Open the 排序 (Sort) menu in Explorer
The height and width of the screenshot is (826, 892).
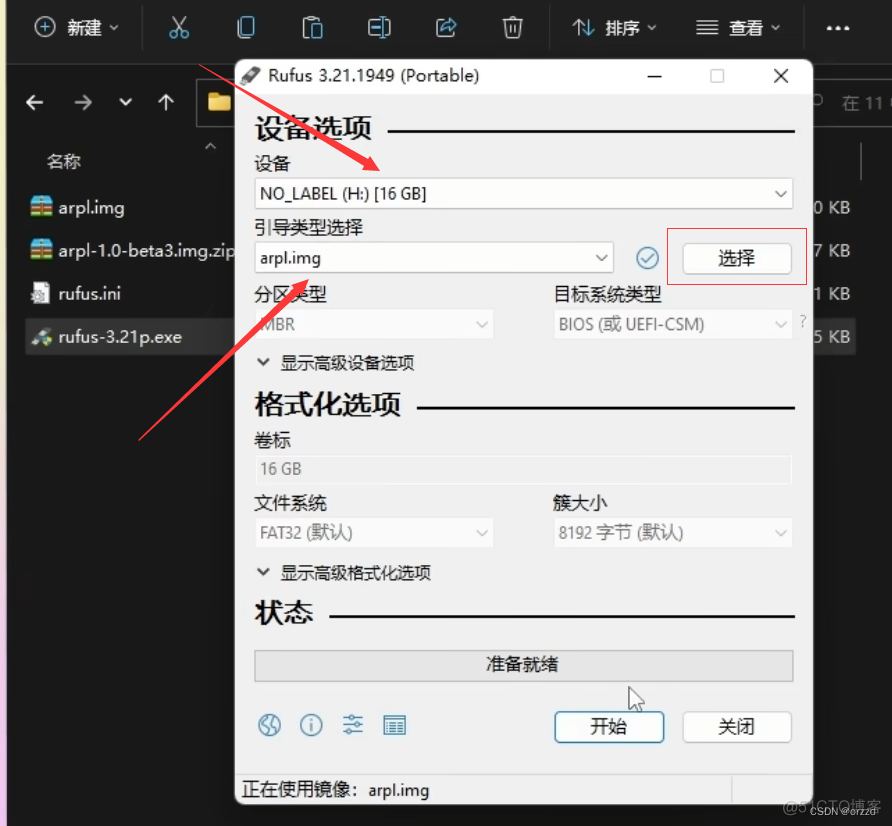[614, 27]
